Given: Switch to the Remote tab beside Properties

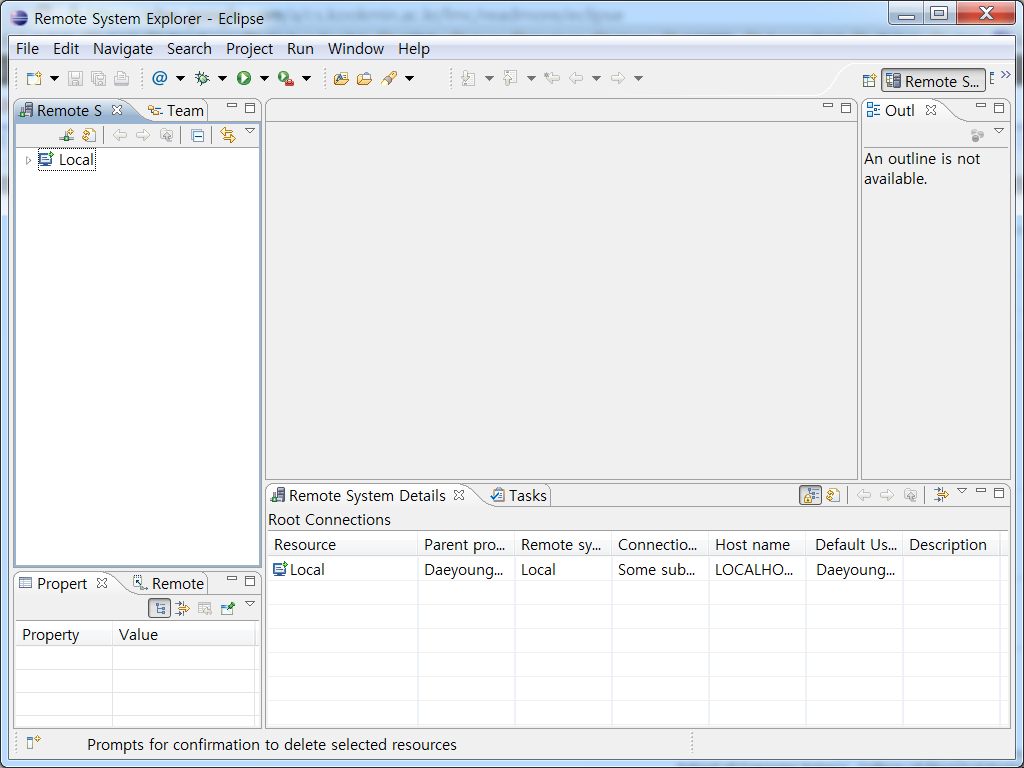Looking at the screenshot, I should 168,584.
